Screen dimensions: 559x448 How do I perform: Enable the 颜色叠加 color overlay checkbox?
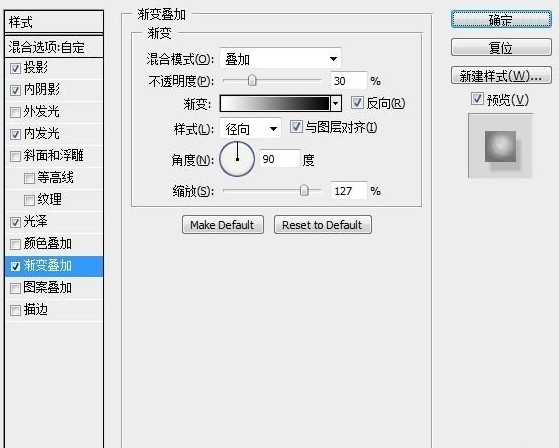tap(15, 244)
